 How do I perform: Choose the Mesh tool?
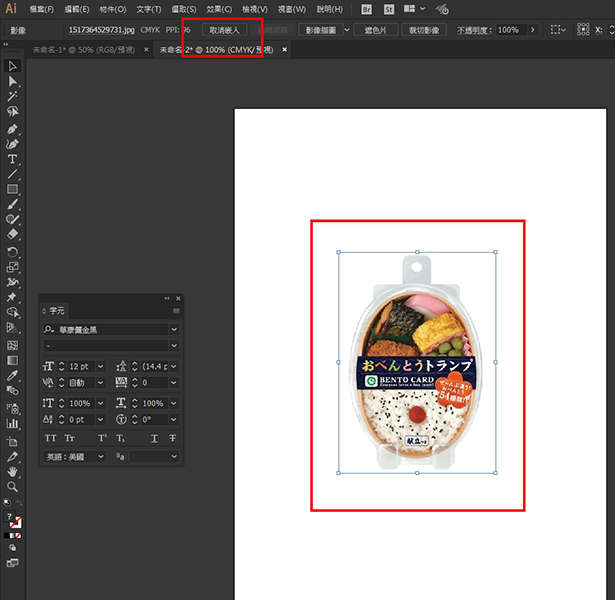point(13,345)
